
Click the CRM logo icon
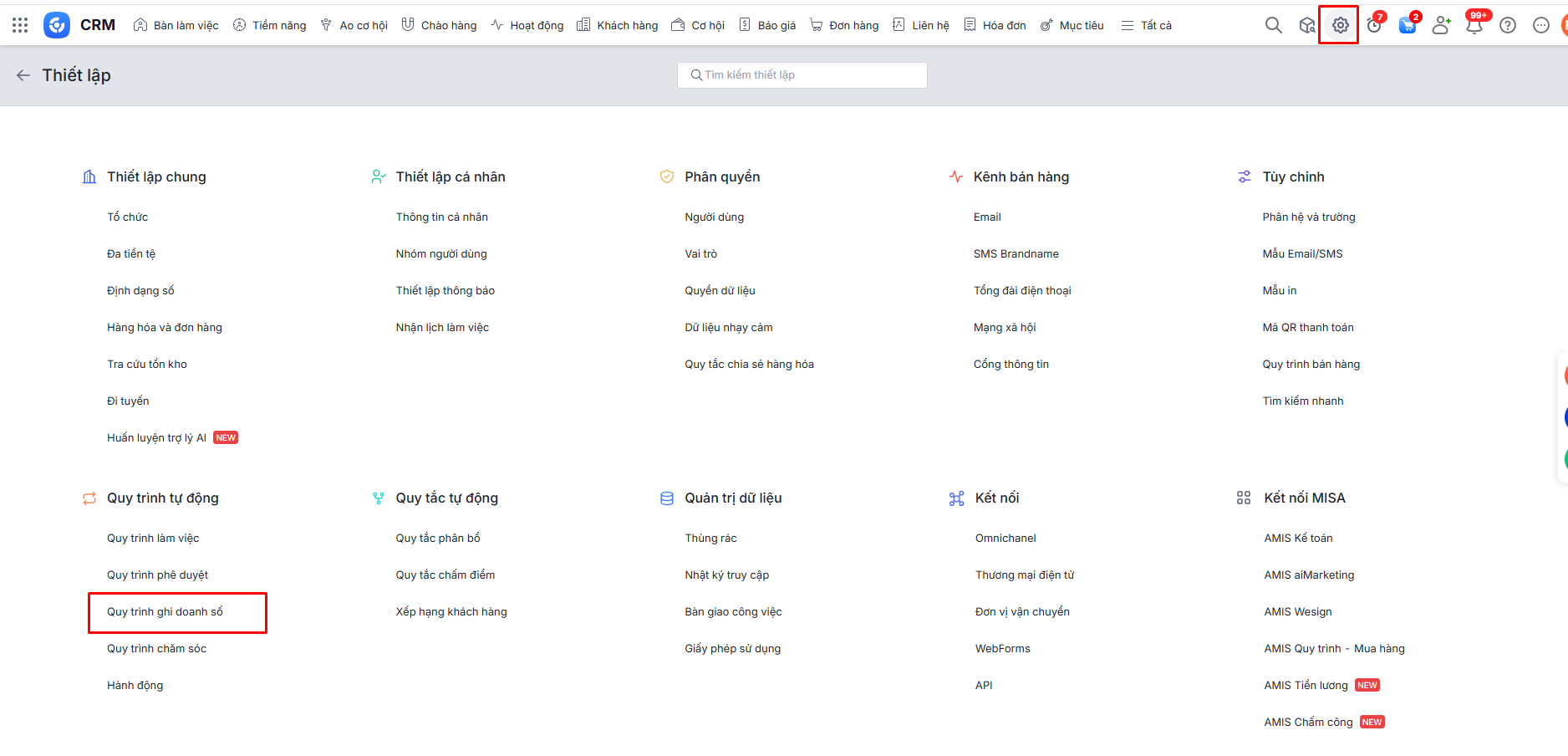tap(57, 25)
